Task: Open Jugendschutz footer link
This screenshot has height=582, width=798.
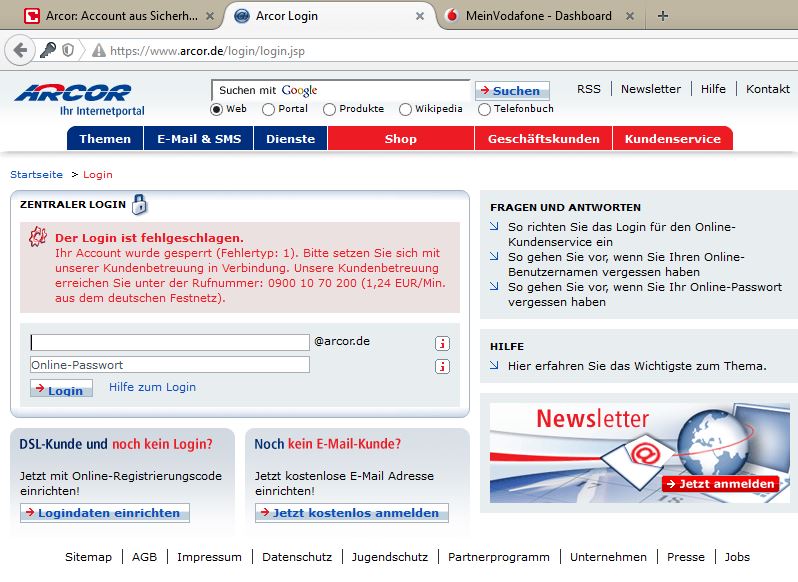Action: tap(390, 557)
